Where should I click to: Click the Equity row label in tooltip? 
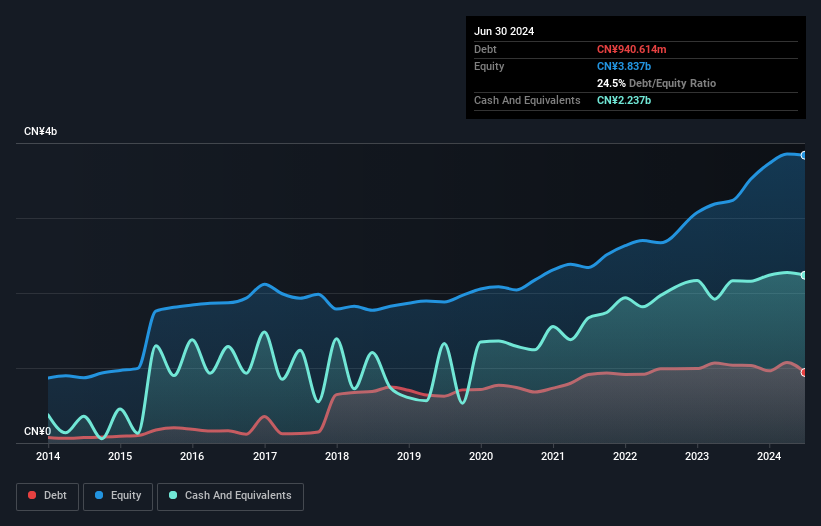[489, 66]
